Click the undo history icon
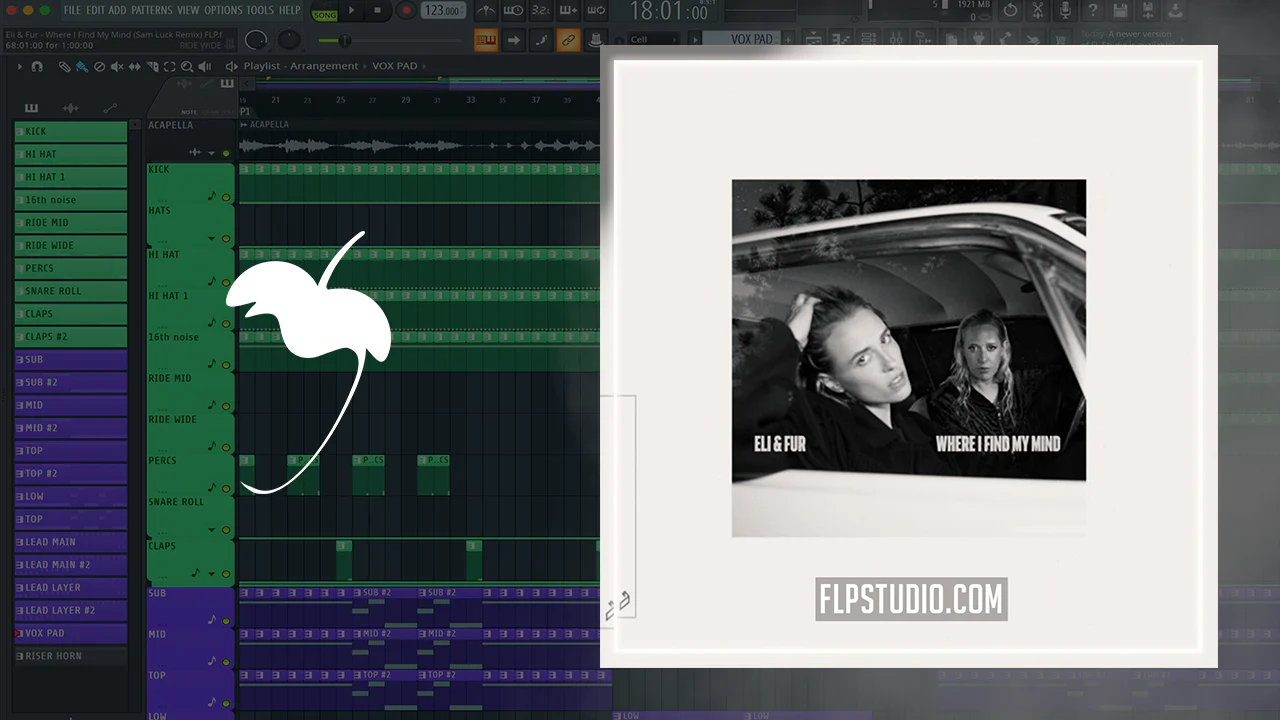Screen dimensions: 1280x720 tap(1010, 11)
